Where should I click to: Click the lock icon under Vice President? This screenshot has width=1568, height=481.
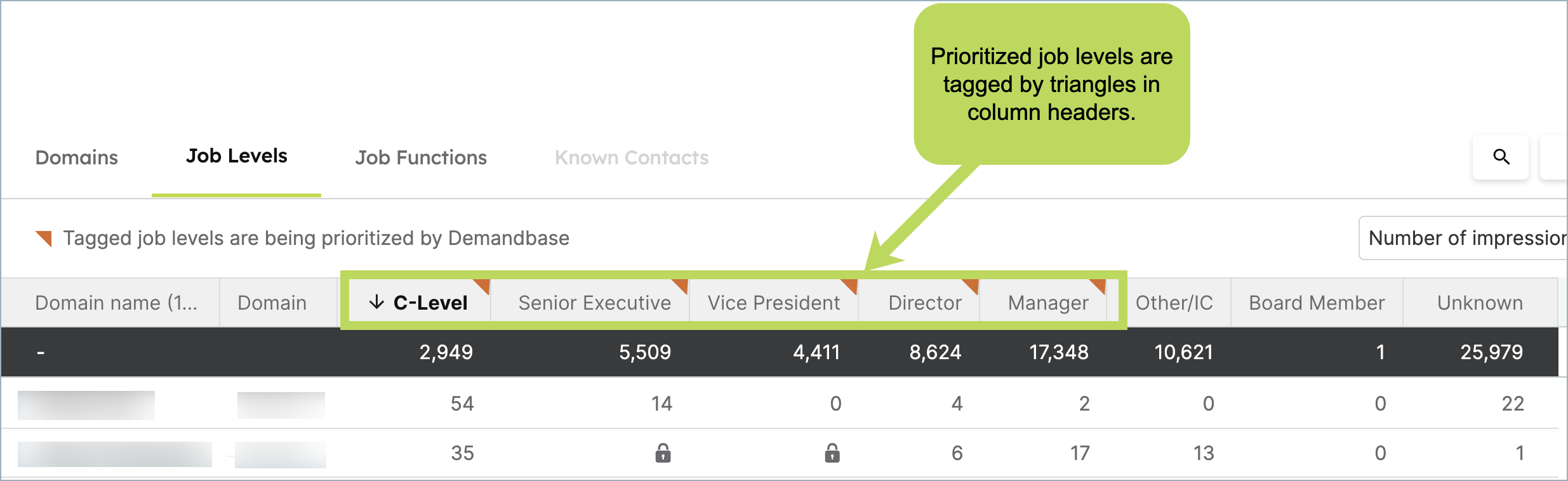point(832,453)
